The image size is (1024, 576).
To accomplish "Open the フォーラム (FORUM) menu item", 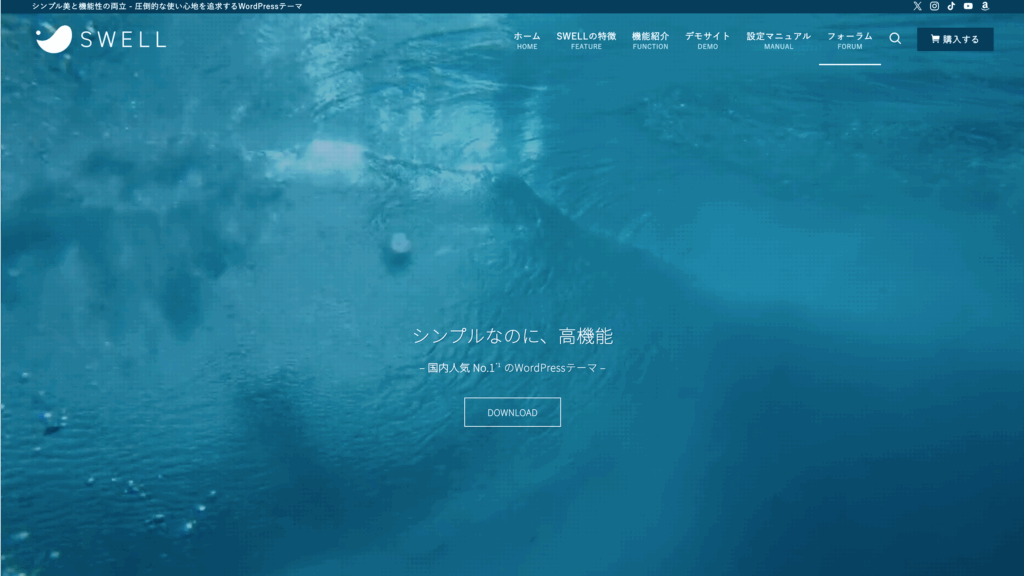I will tap(849, 40).
